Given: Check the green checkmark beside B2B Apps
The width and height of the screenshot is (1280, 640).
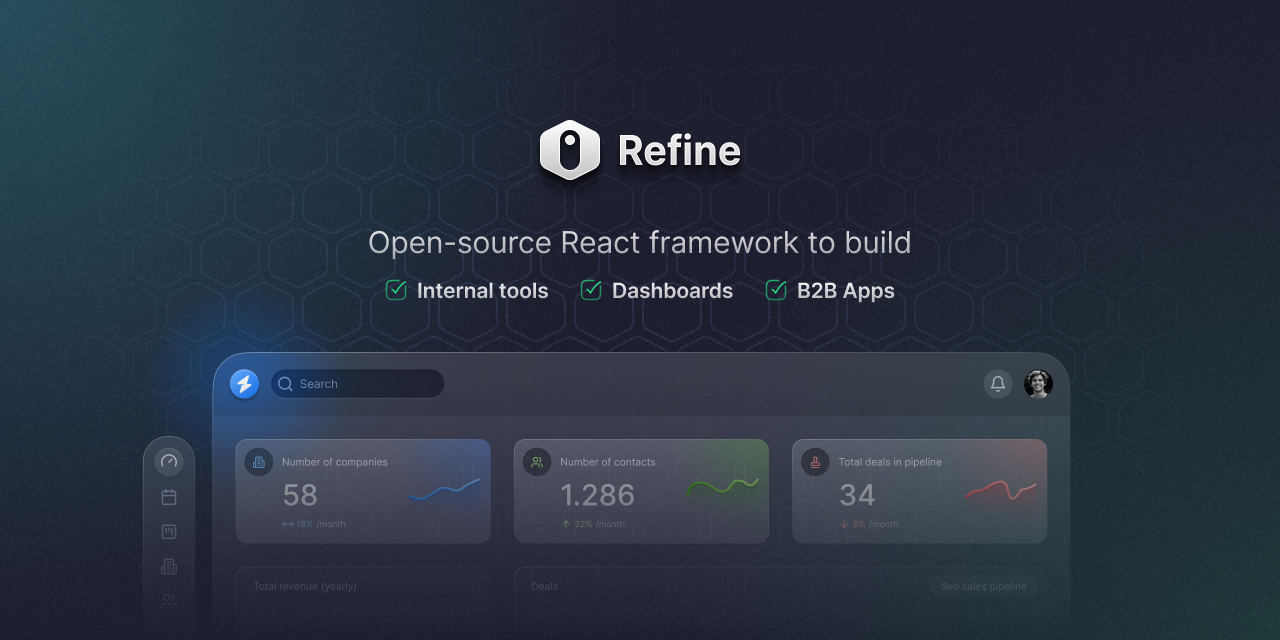Looking at the screenshot, I should pyautogui.click(x=775, y=290).
